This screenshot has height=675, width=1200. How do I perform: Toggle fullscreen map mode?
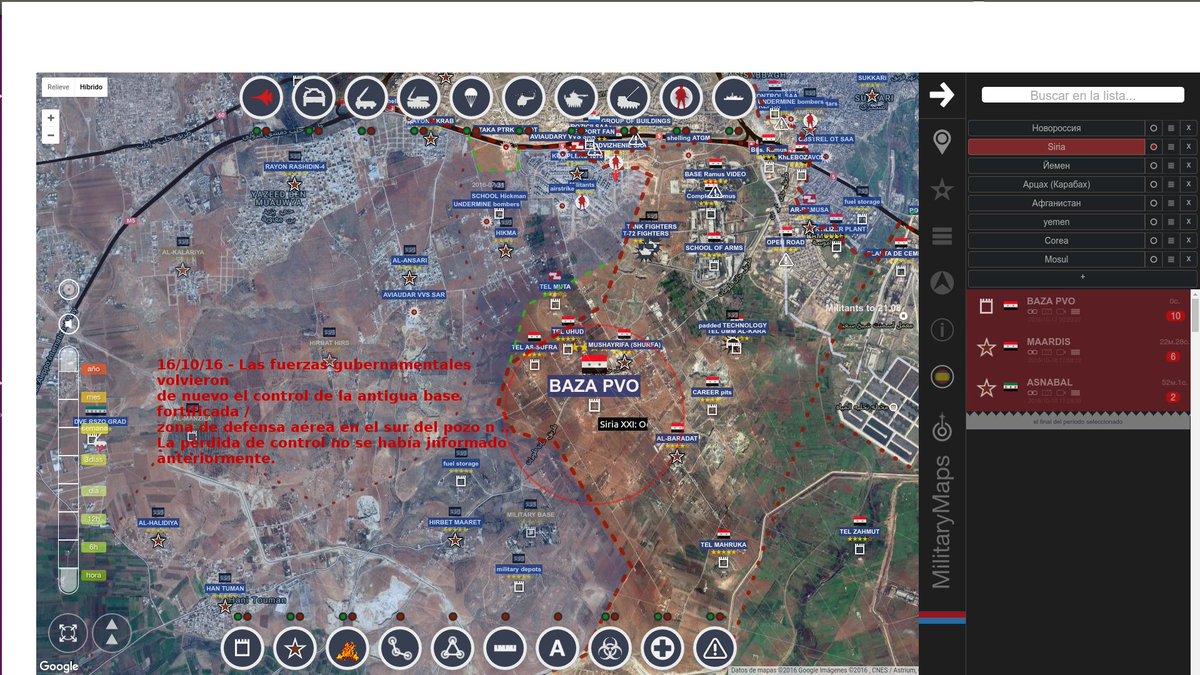67,632
